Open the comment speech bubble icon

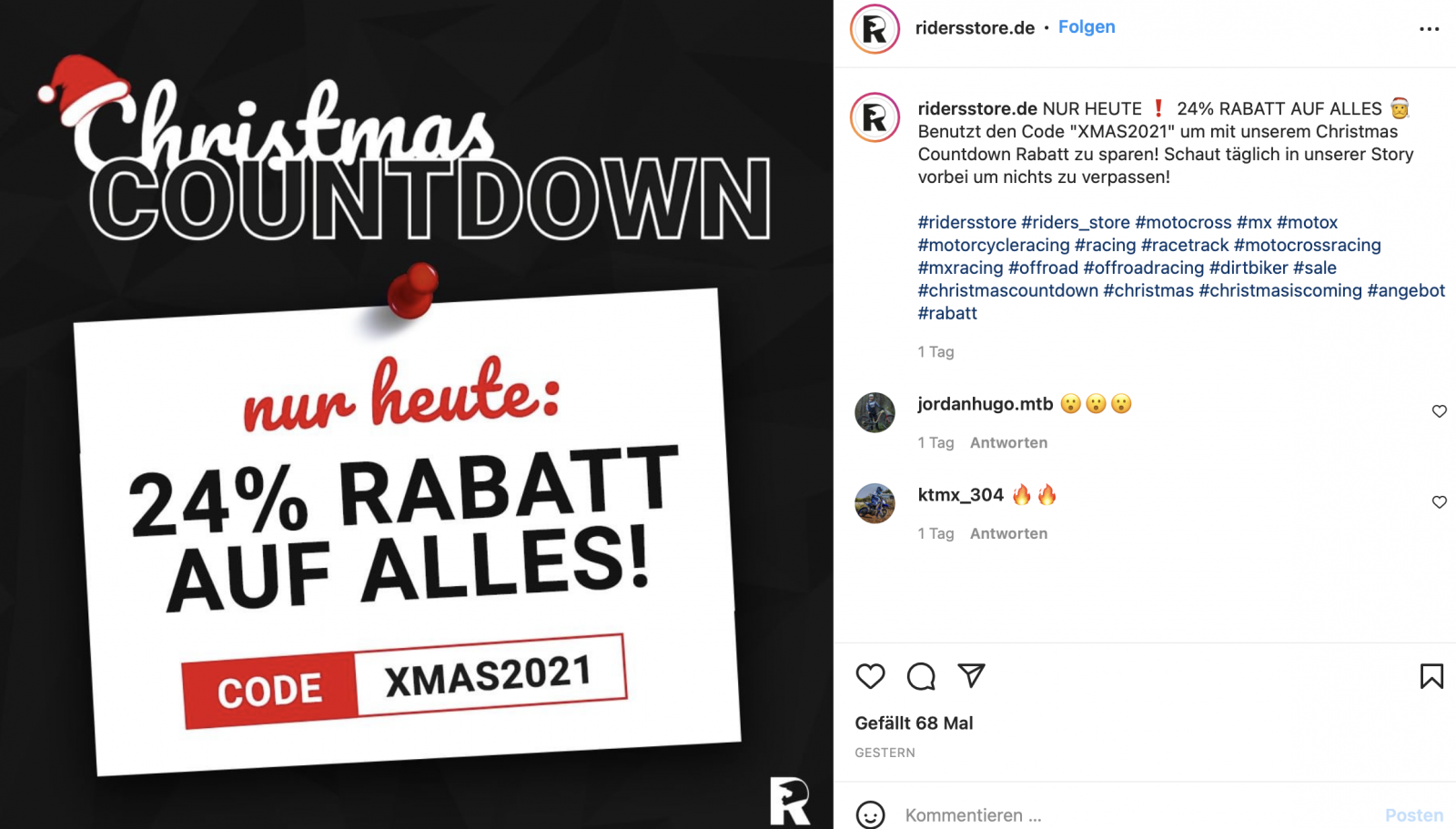[x=921, y=676]
